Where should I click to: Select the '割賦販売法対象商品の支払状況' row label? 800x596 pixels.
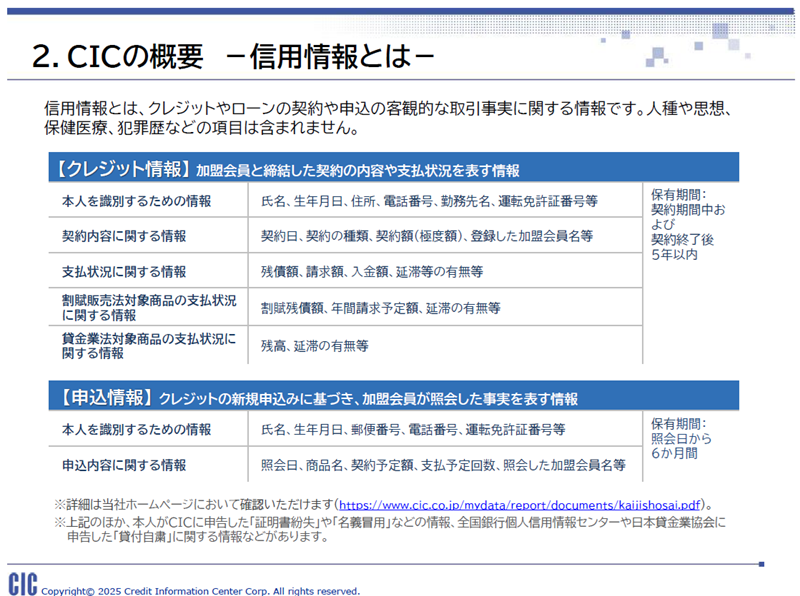coord(148,307)
